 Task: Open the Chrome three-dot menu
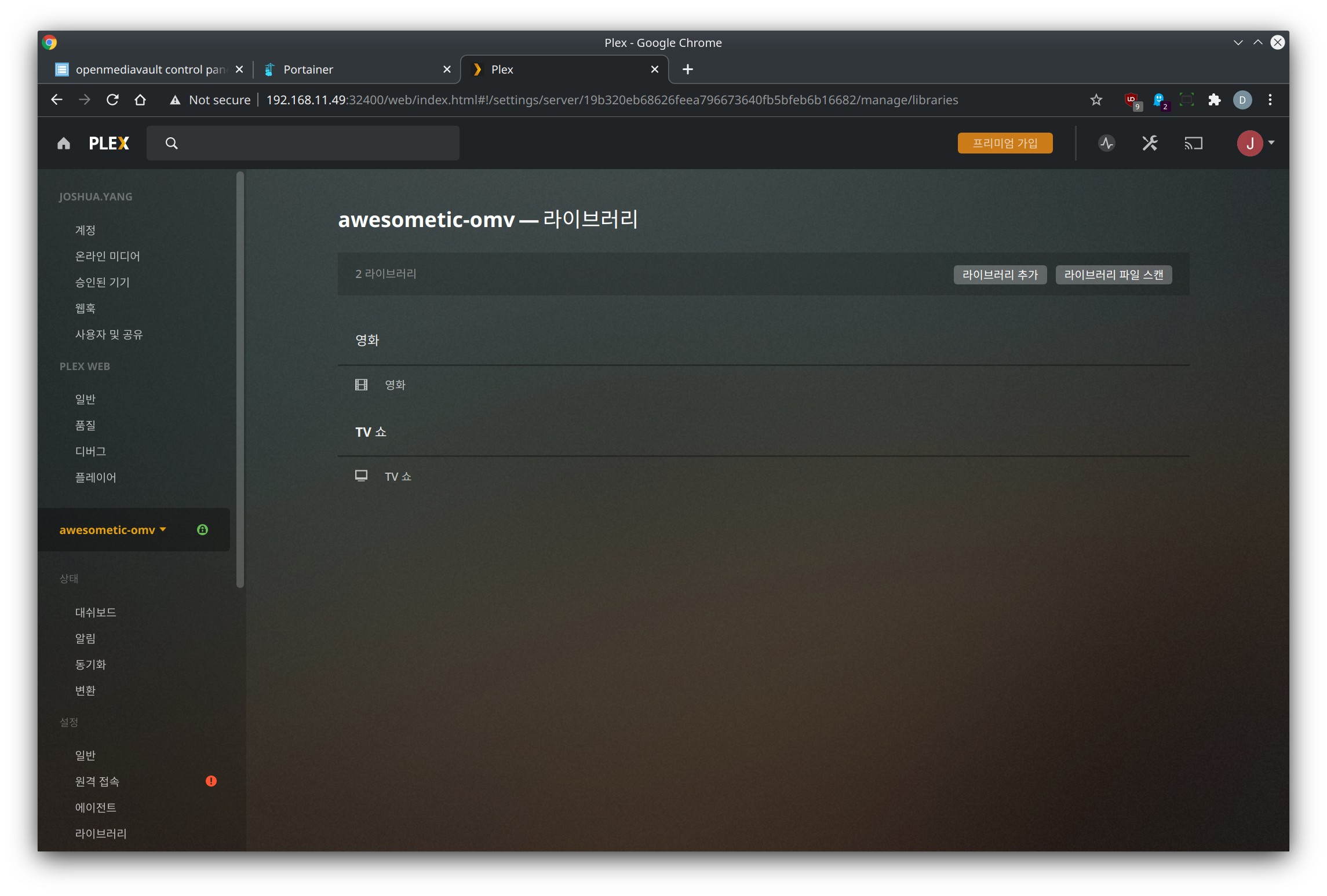[x=1270, y=100]
